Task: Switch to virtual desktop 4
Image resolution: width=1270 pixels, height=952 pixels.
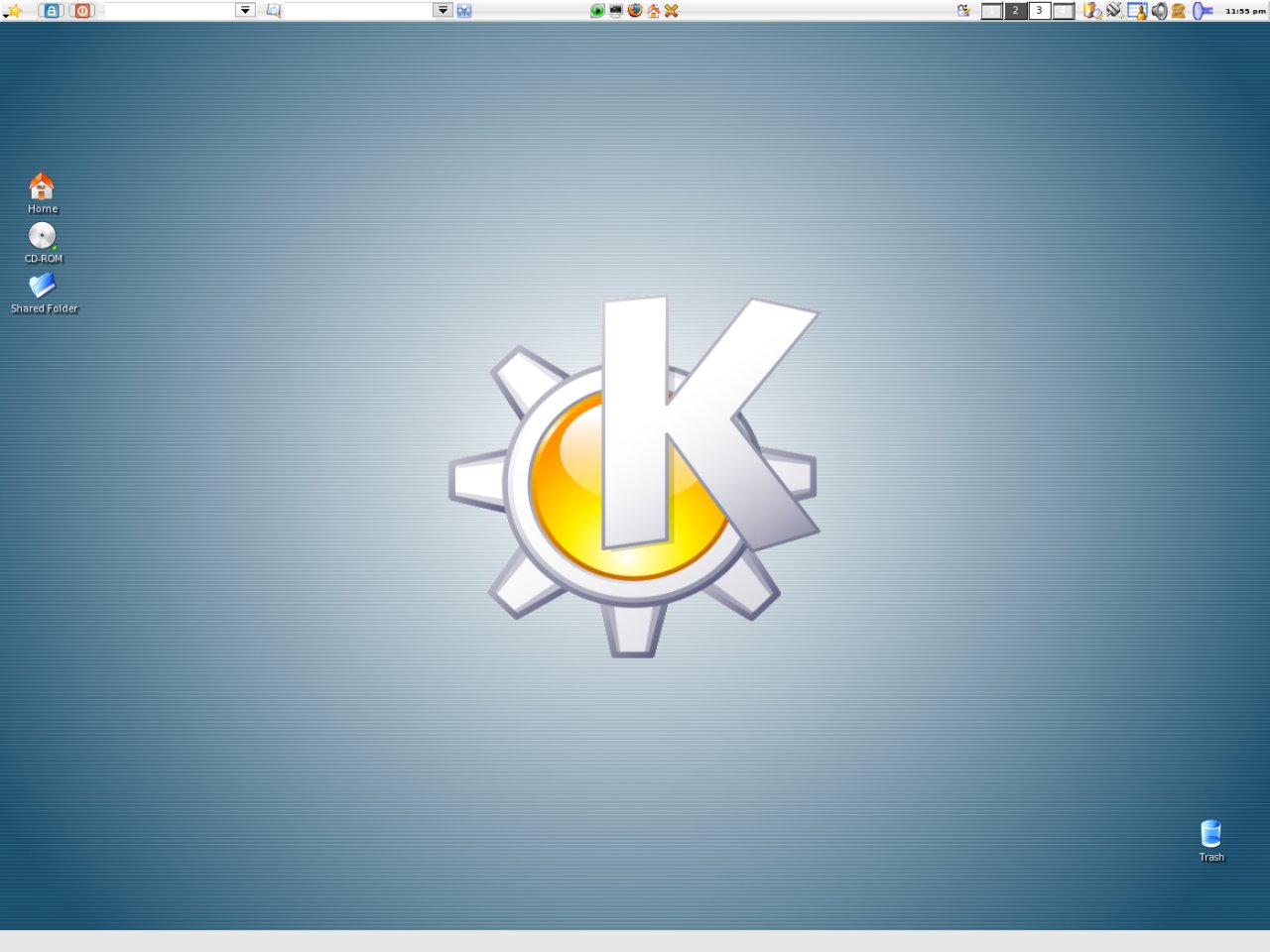Action: click(x=1064, y=11)
